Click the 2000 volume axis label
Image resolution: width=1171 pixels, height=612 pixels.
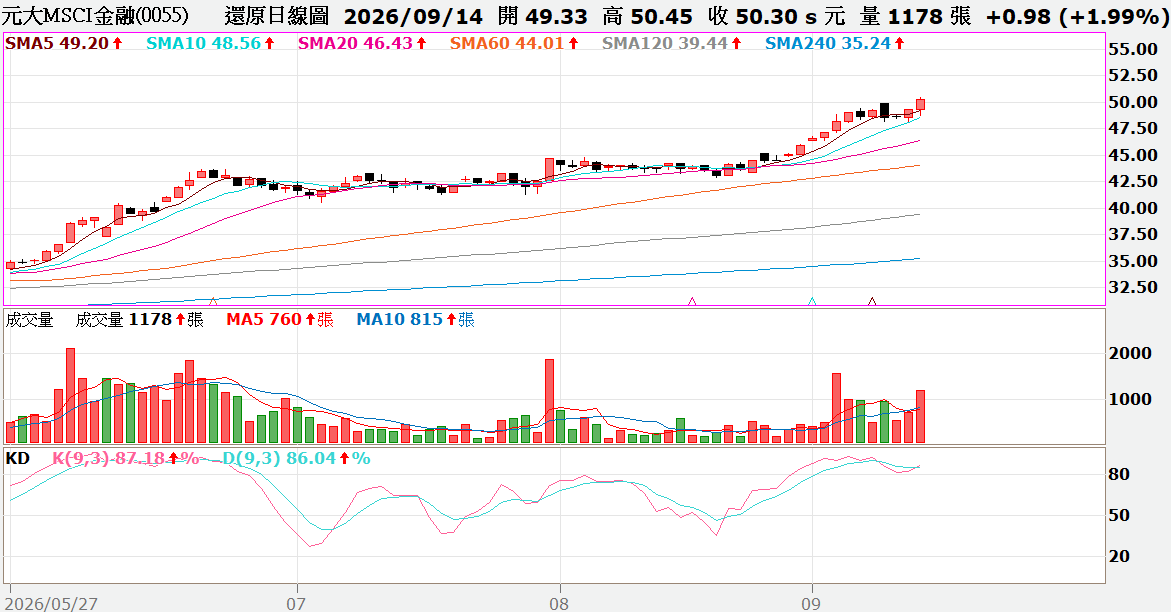point(1130,353)
